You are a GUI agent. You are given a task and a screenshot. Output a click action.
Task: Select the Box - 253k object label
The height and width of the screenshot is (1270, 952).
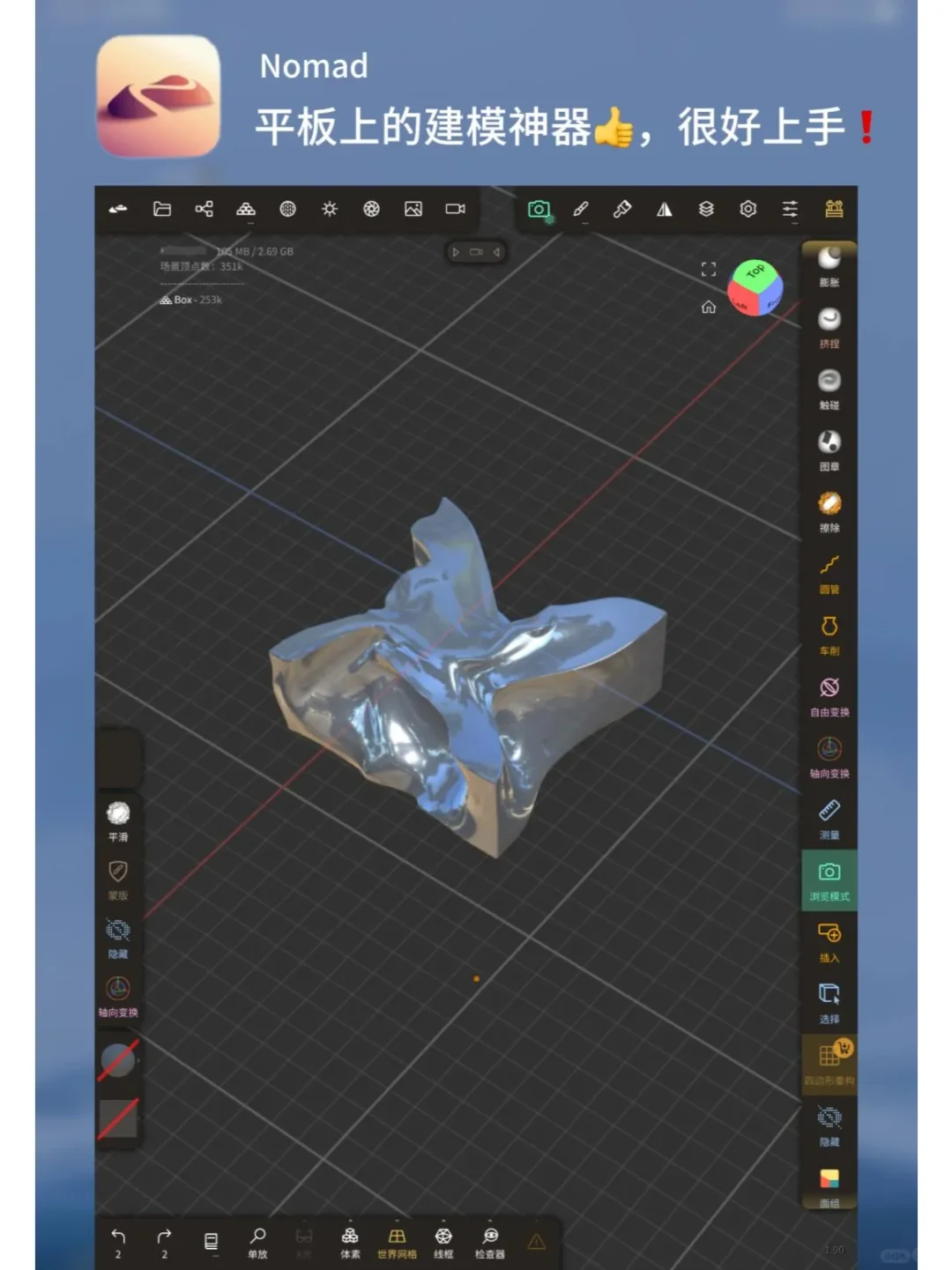(x=190, y=300)
